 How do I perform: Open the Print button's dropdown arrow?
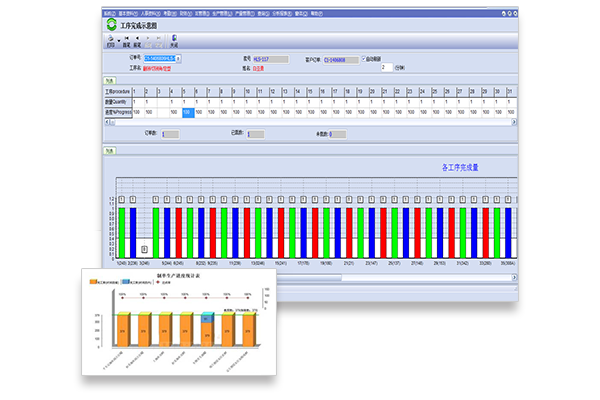coord(119,41)
